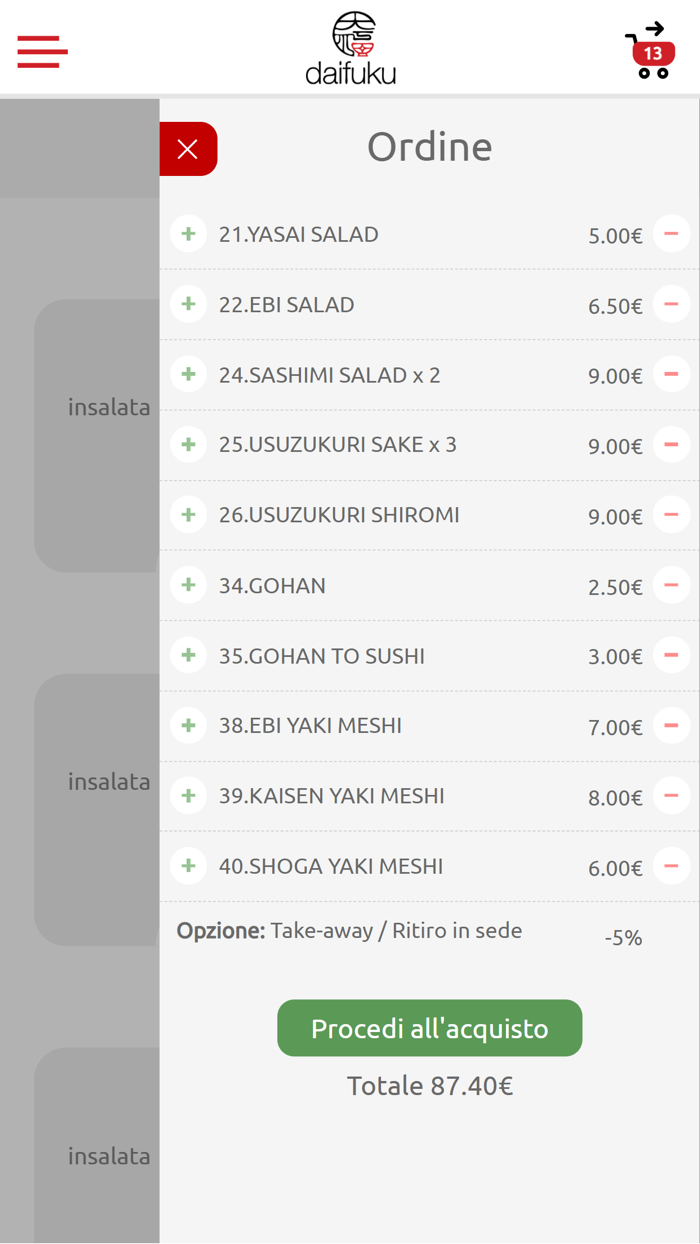This screenshot has height=1244, width=700.
Task: Open the hamburger menu
Action: (x=42, y=51)
